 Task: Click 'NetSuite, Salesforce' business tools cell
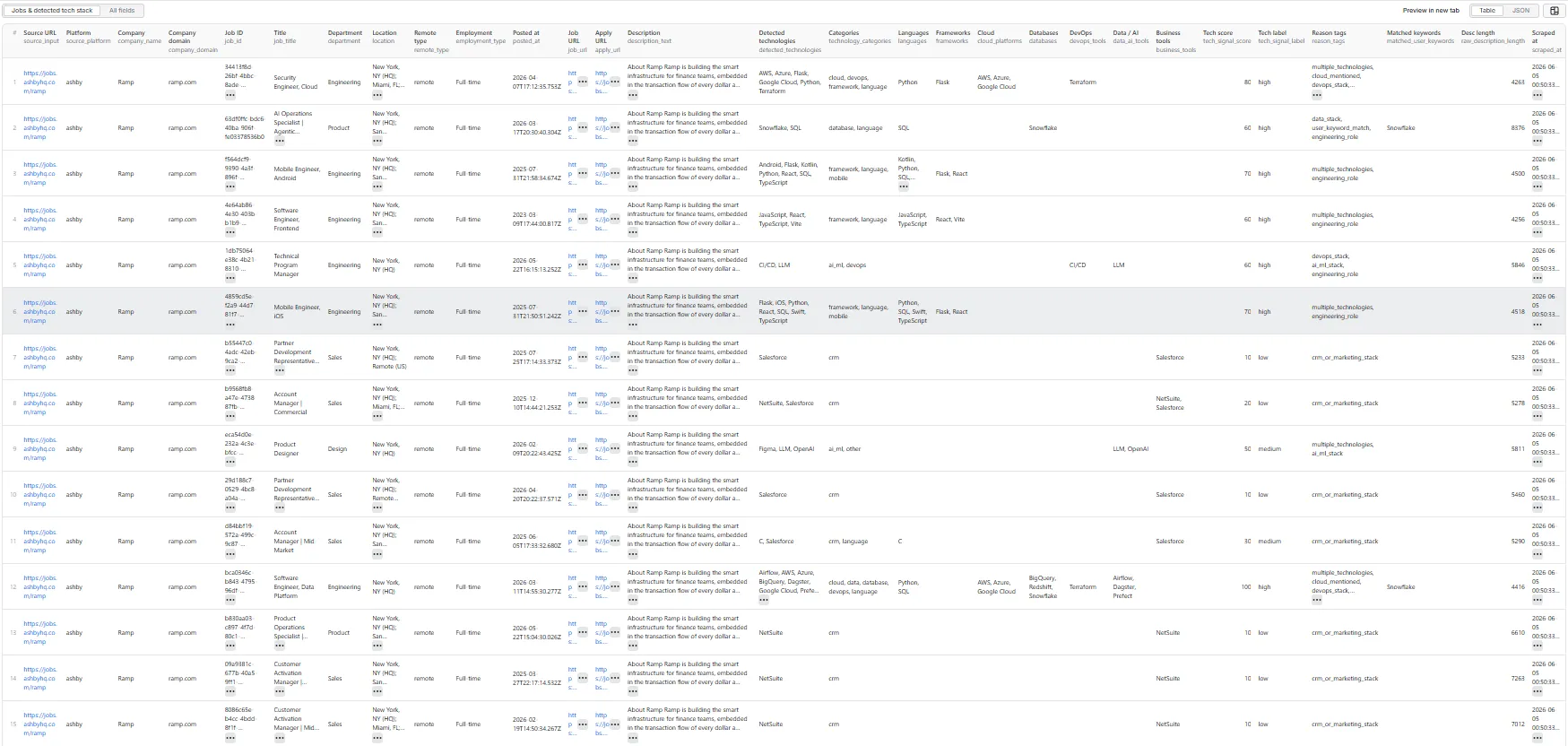[1170, 403]
